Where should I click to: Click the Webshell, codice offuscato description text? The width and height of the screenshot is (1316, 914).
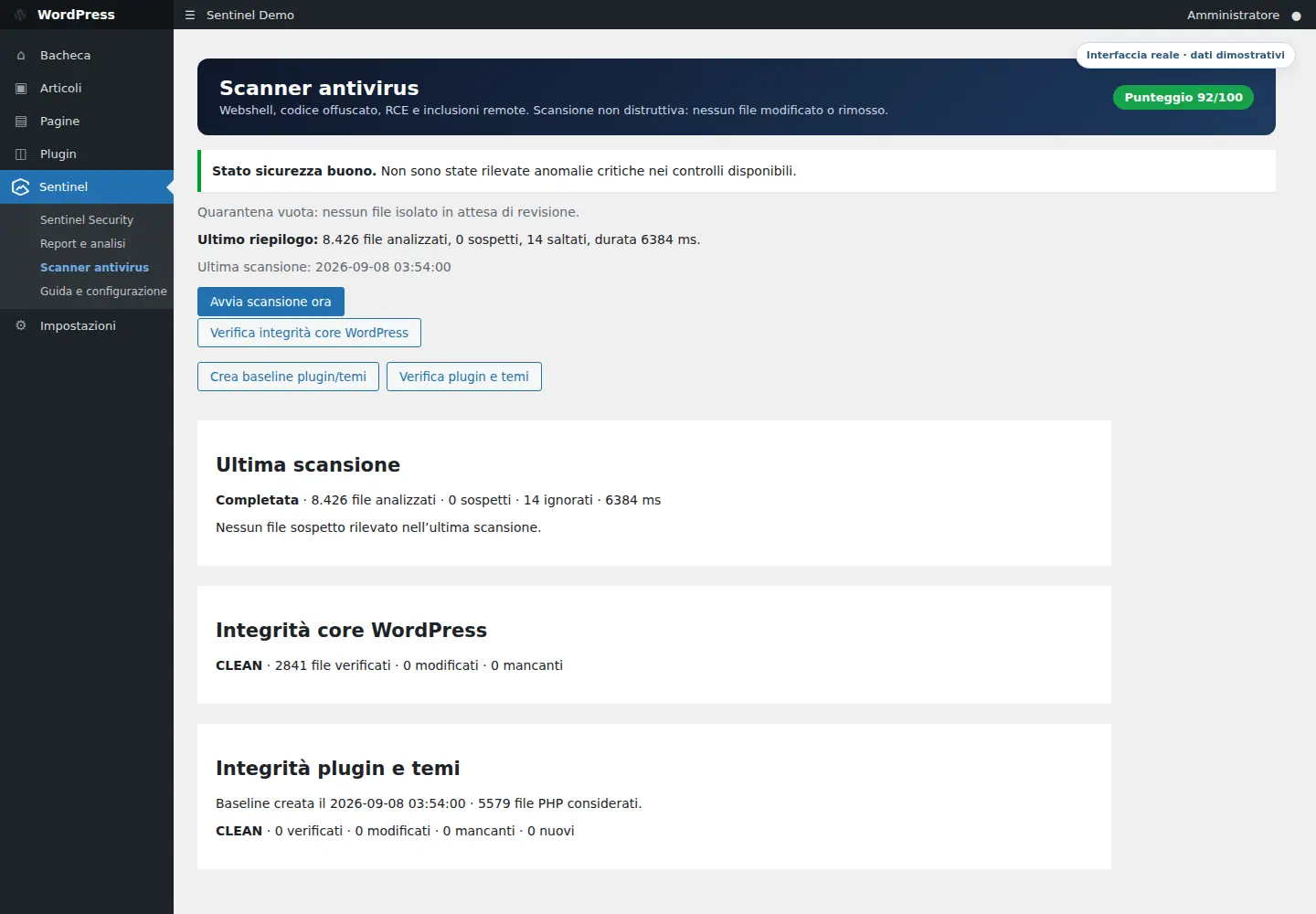[553, 111]
